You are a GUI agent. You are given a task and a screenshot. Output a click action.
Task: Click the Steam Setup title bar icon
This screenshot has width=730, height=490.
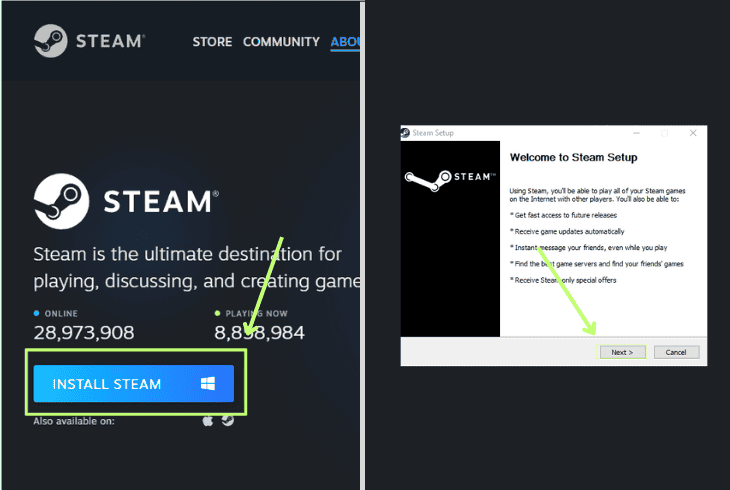[405, 133]
